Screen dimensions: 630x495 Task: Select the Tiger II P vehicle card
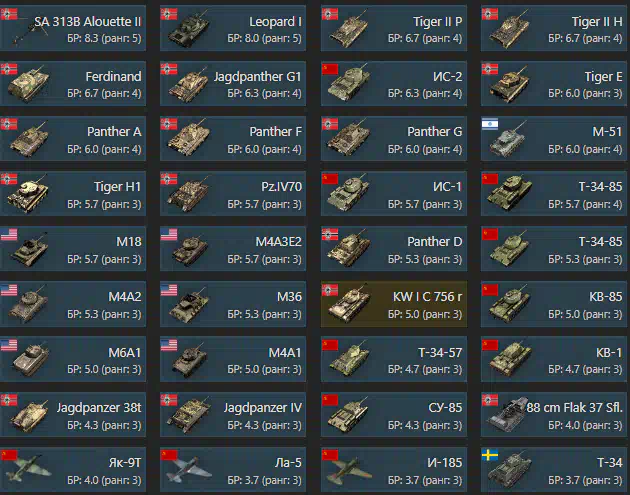coord(394,28)
